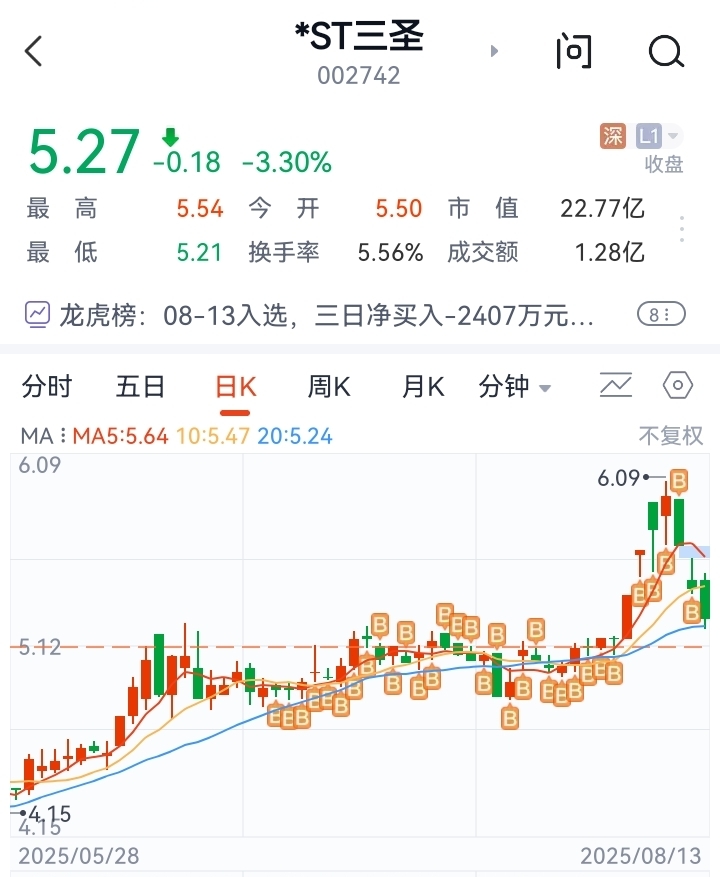
Task: Tap 不复权 adjustment option
Action: pos(671,436)
